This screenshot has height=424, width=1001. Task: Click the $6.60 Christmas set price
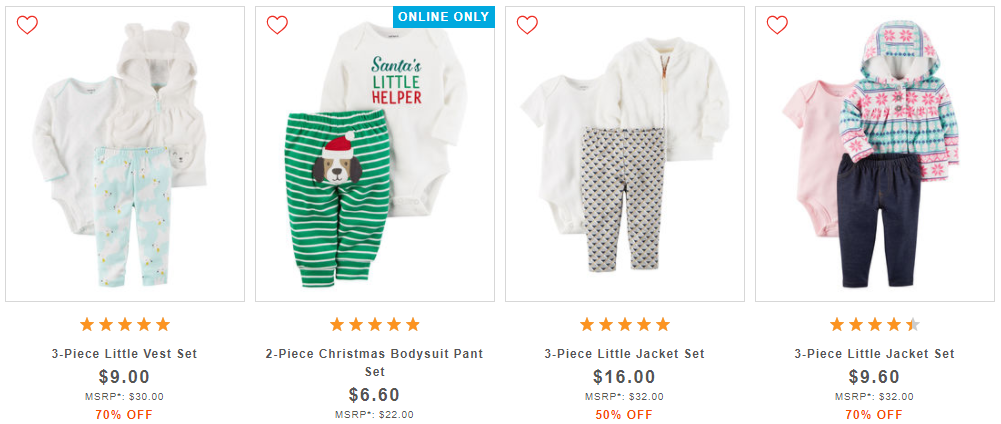click(375, 395)
